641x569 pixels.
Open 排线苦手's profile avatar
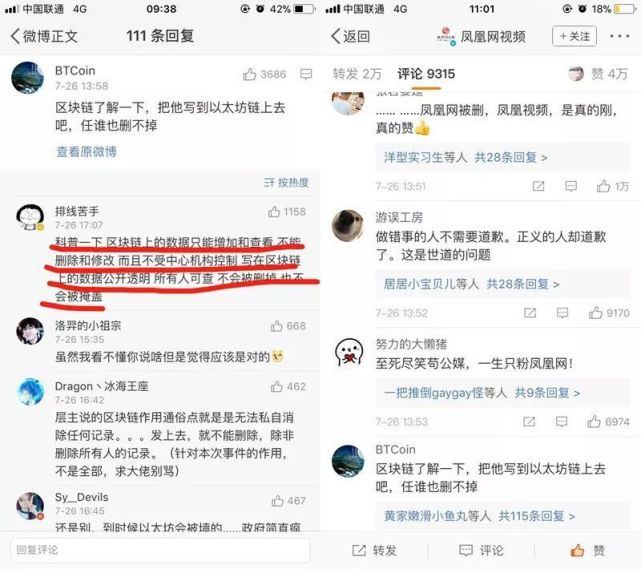(x=30, y=217)
